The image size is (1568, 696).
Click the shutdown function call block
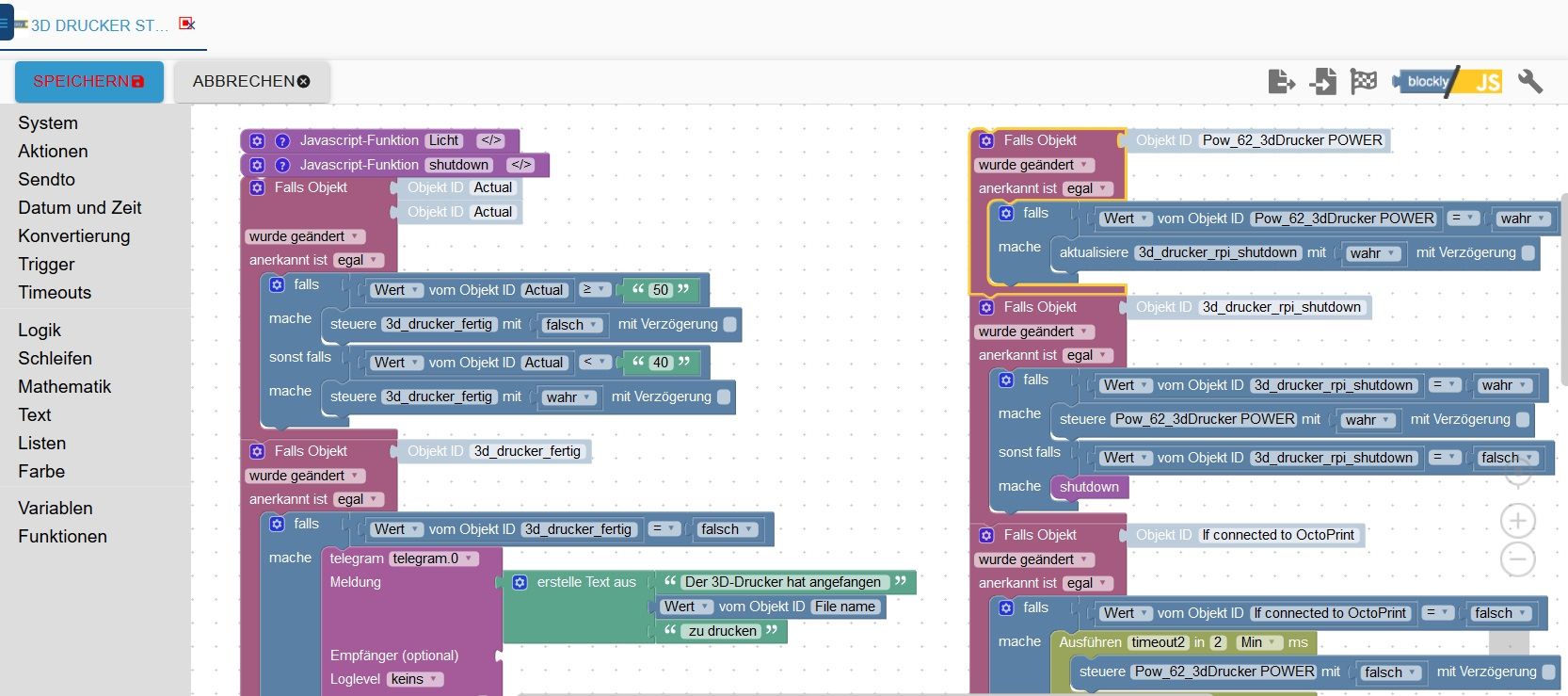(1089, 487)
